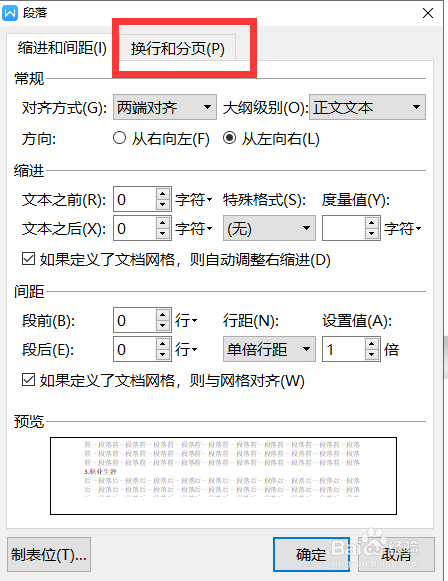Increase the 度量值 with up arrow
This screenshot has width=448, height=581.
pos(372,223)
